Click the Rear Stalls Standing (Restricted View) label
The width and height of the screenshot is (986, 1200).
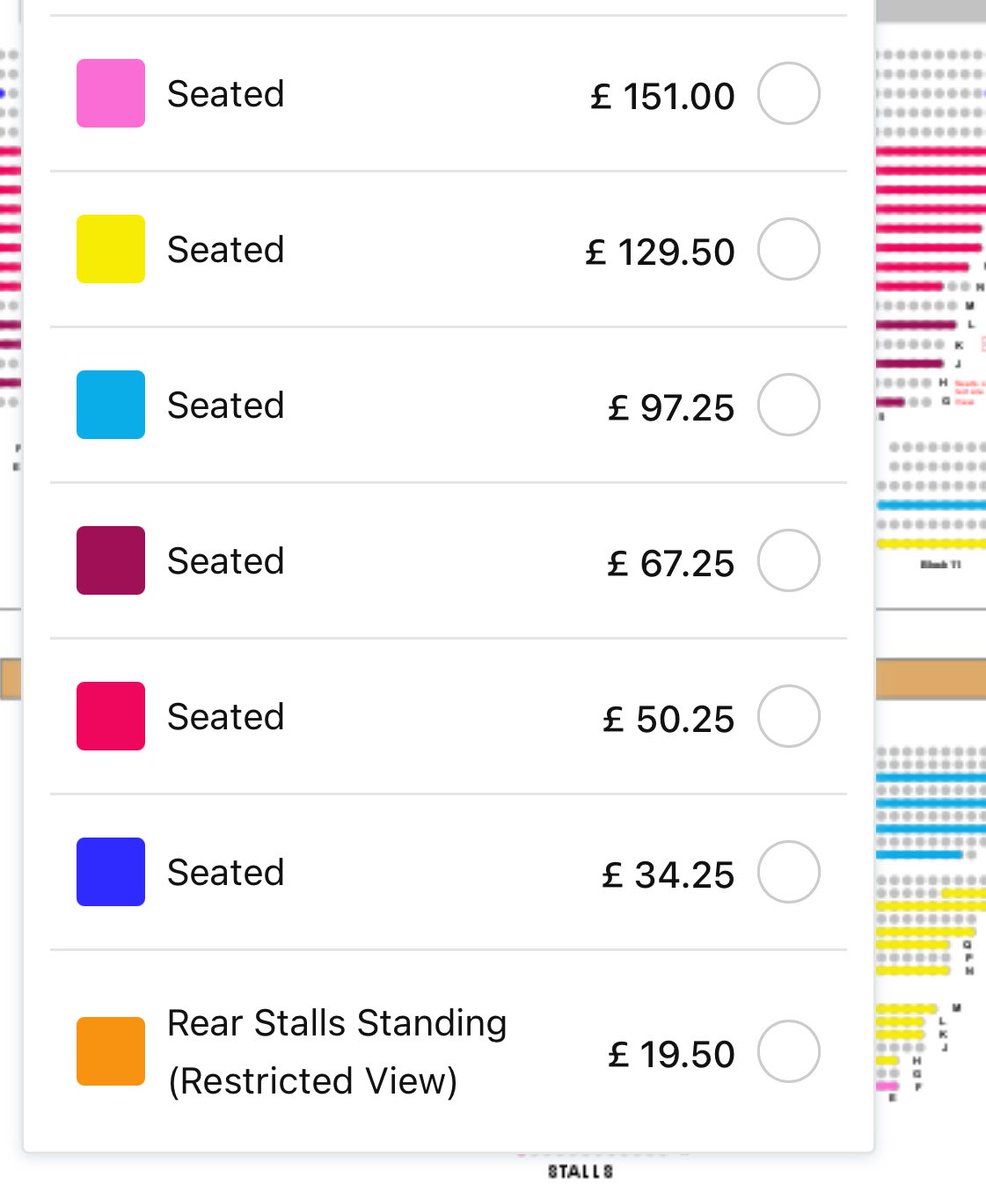tap(336, 1052)
